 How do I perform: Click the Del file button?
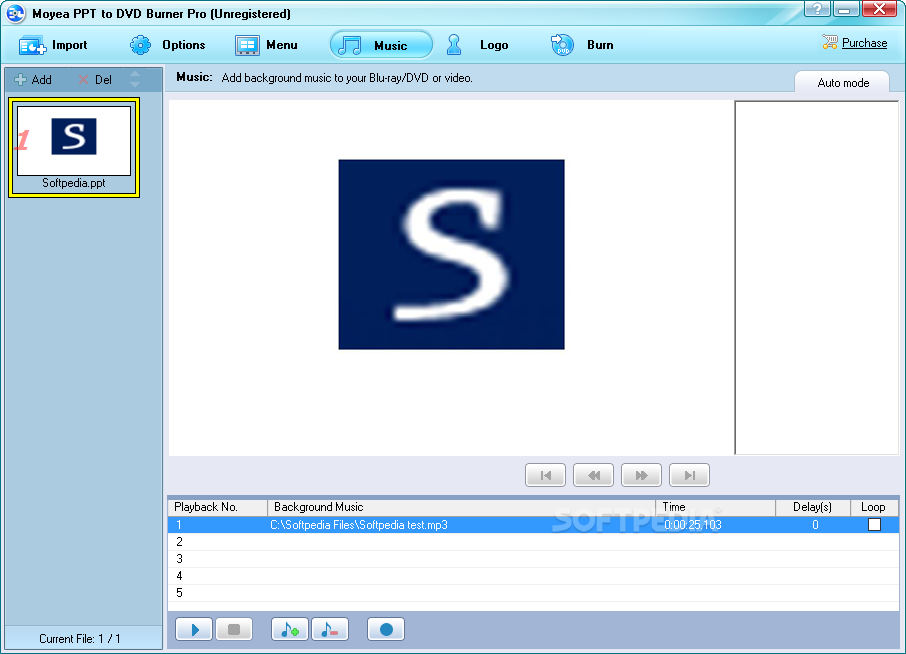(95, 80)
